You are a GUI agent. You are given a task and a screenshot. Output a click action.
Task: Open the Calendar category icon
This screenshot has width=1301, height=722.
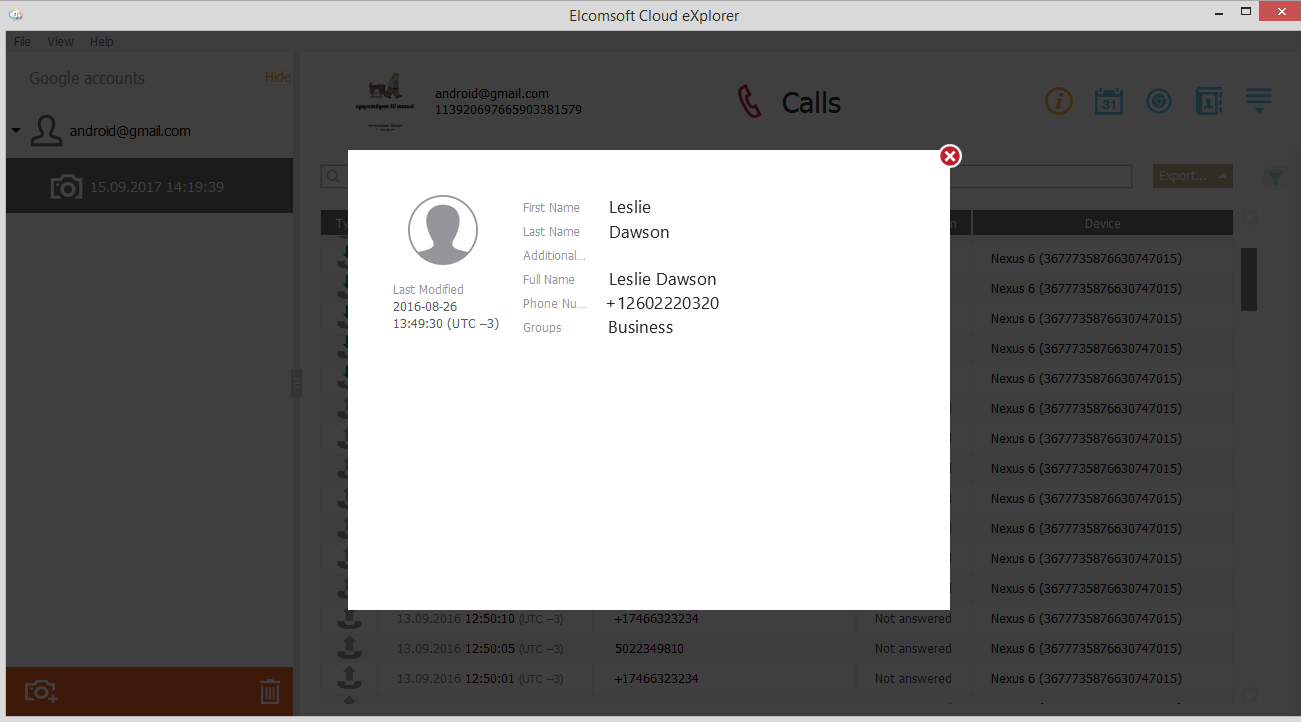[1109, 101]
